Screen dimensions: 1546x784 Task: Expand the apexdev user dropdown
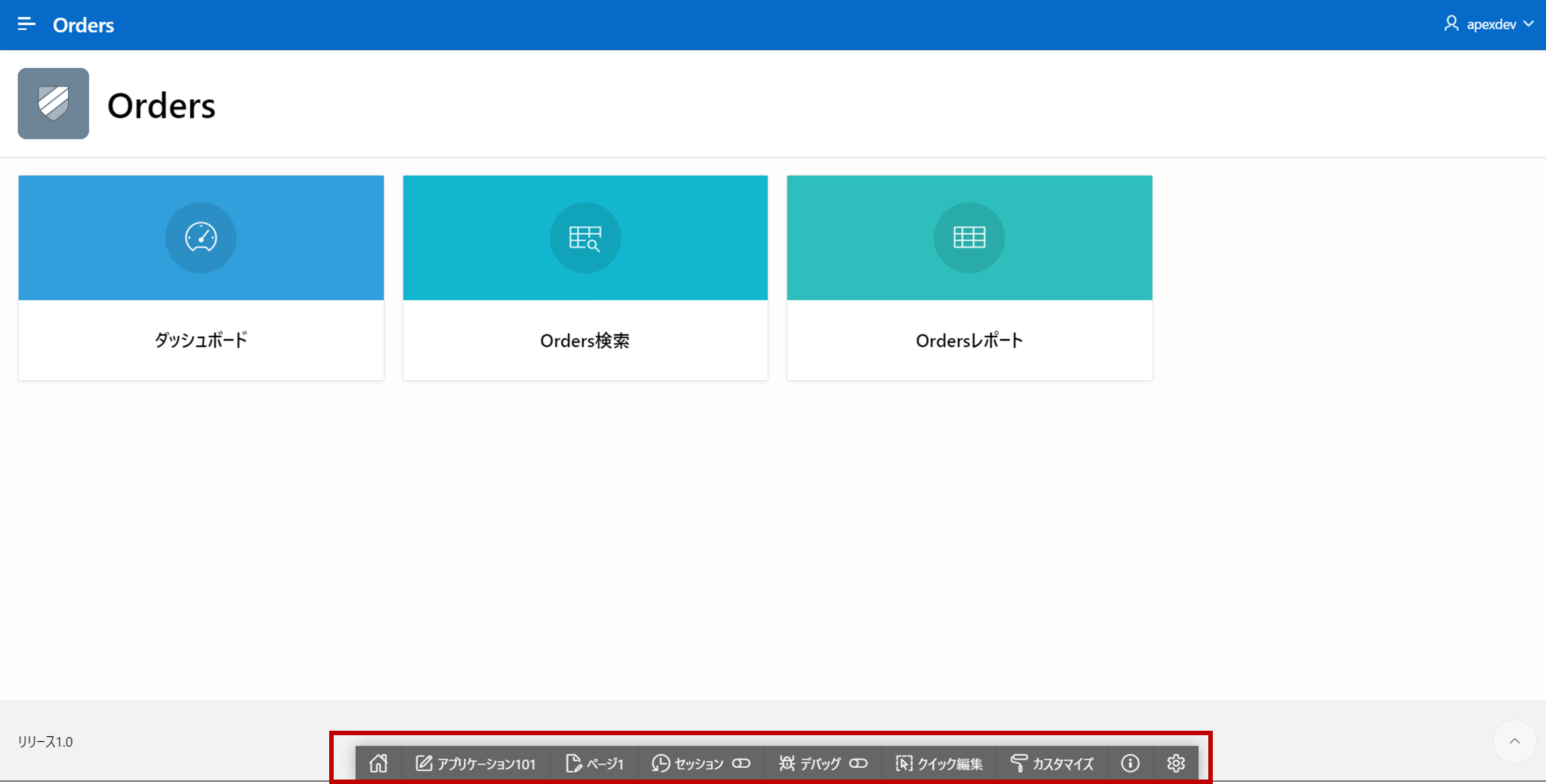click(x=1529, y=24)
